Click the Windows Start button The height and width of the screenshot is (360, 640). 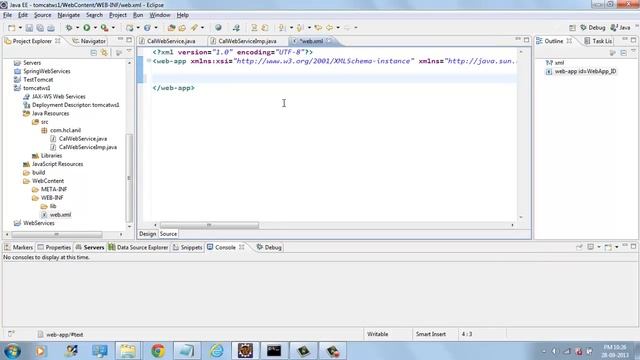(x=13, y=351)
